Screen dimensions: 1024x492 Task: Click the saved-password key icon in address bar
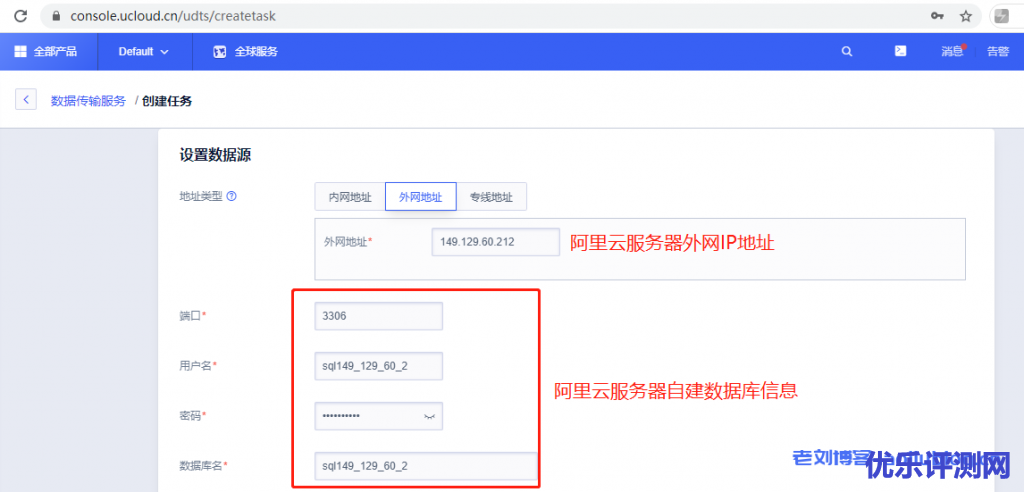point(937,16)
